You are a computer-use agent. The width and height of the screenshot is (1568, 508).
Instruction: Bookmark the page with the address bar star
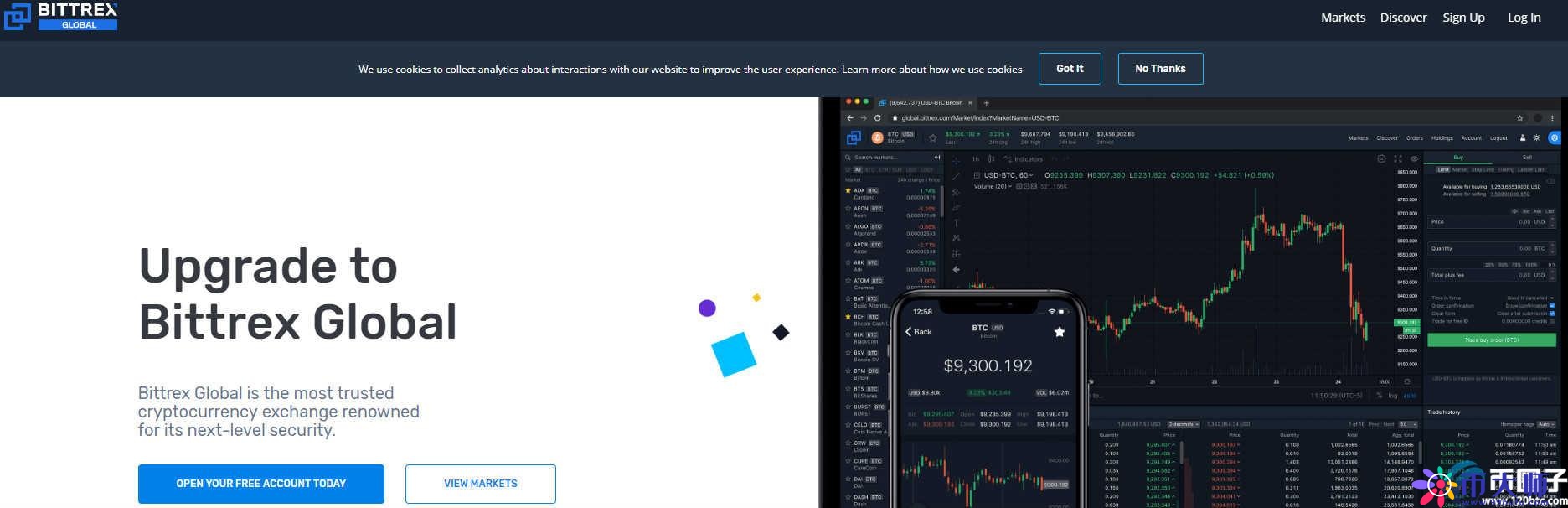(1520, 118)
